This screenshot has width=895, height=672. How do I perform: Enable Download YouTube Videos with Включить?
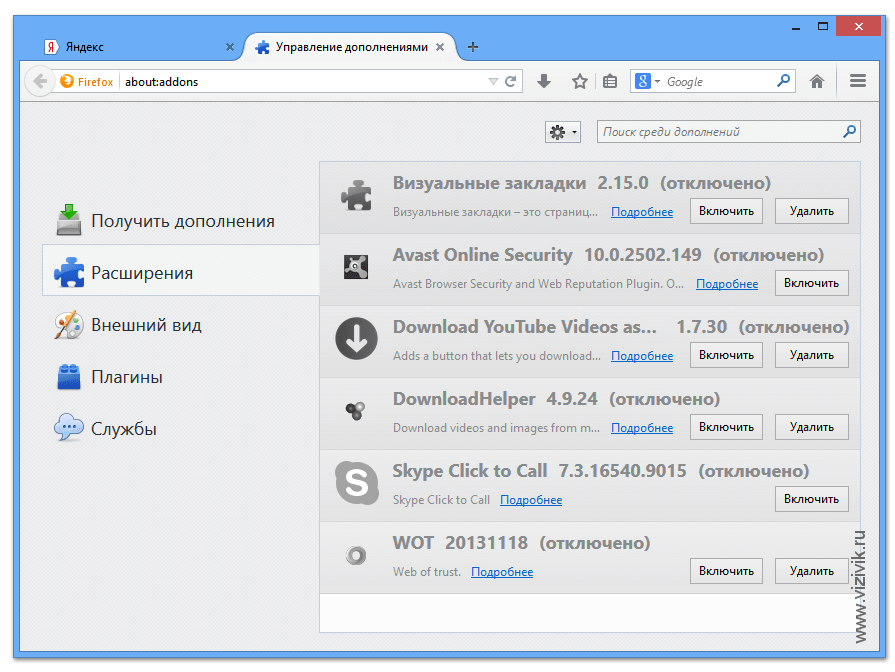[726, 355]
